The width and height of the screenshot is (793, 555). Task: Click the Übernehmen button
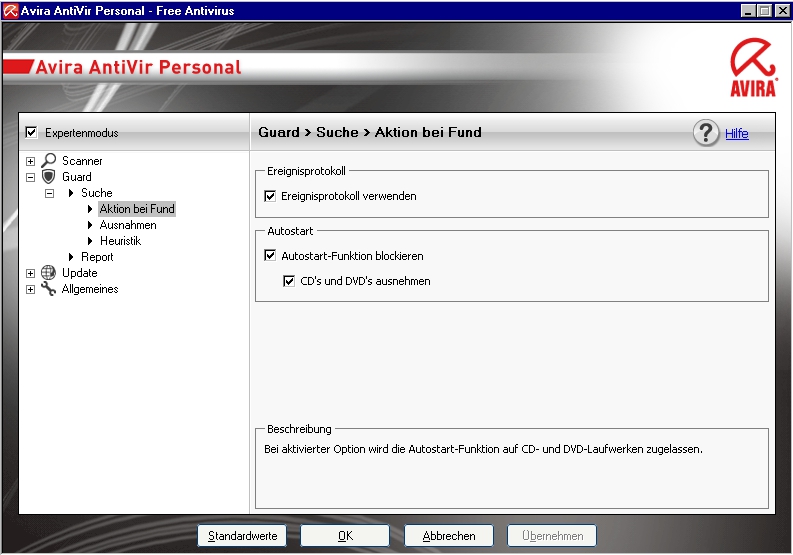tap(552, 536)
